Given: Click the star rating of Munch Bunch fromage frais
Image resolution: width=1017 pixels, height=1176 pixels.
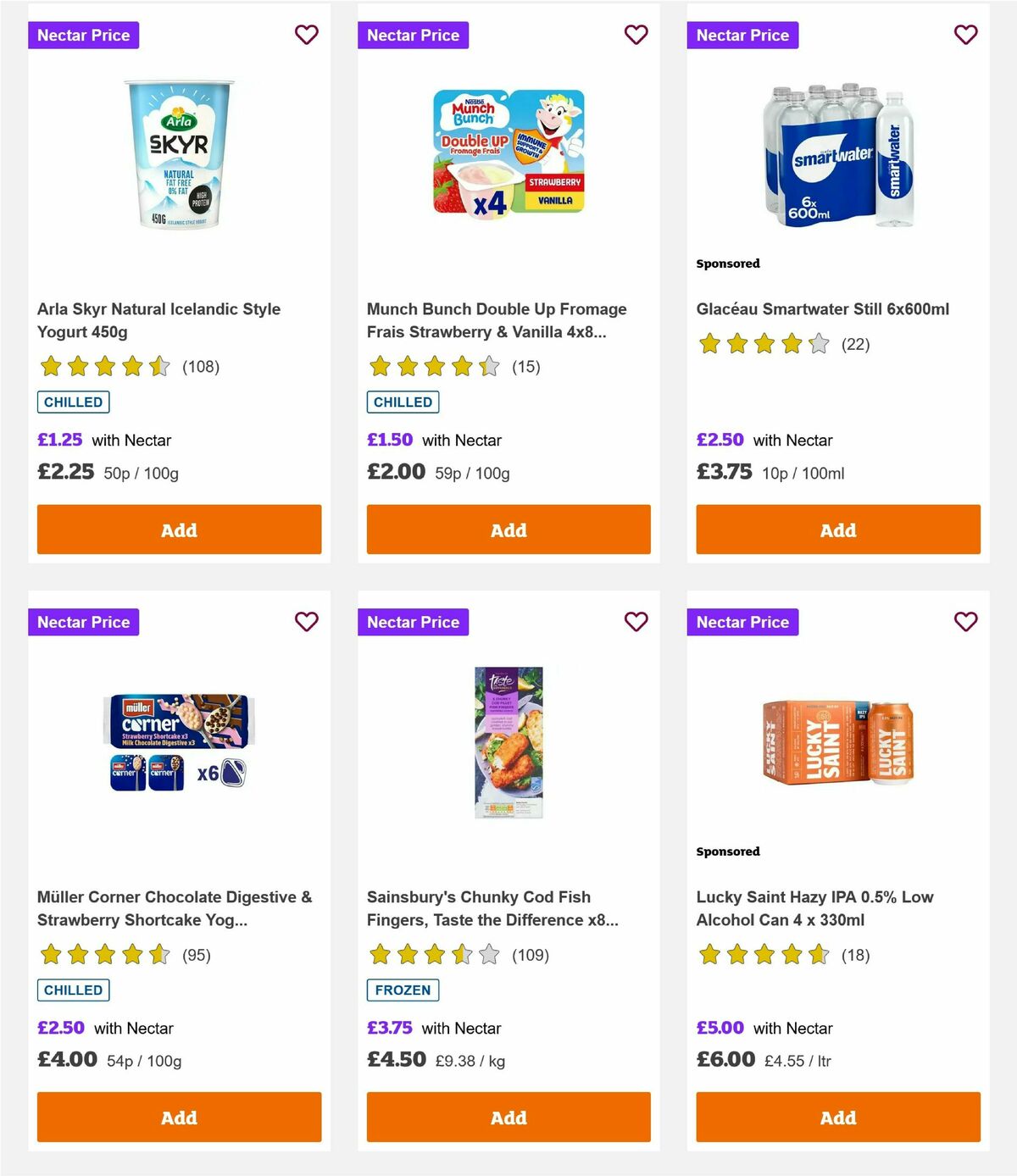Looking at the screenshot, I should point(432,367).
